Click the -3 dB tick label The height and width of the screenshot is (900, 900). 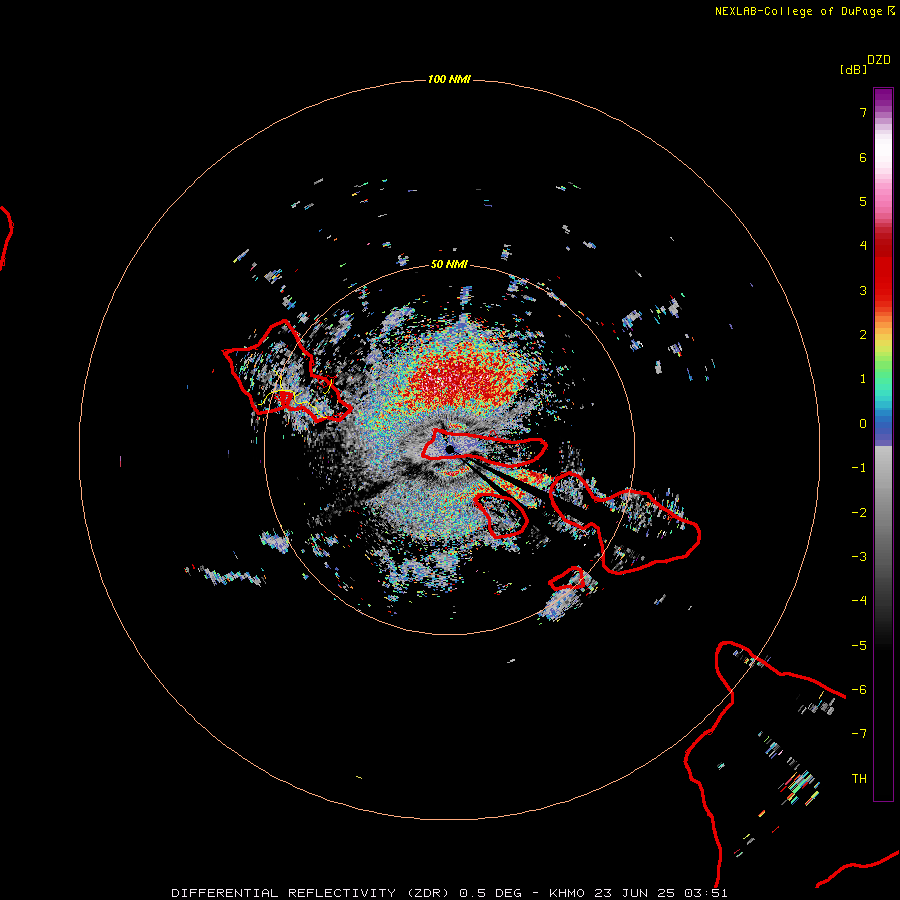859,557
